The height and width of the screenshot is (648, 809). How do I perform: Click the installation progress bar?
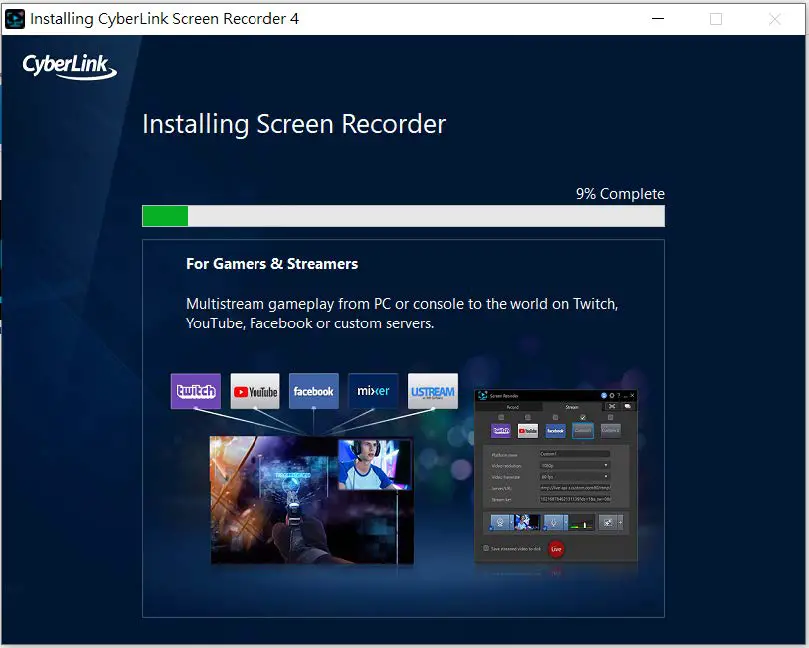point(403,216)
